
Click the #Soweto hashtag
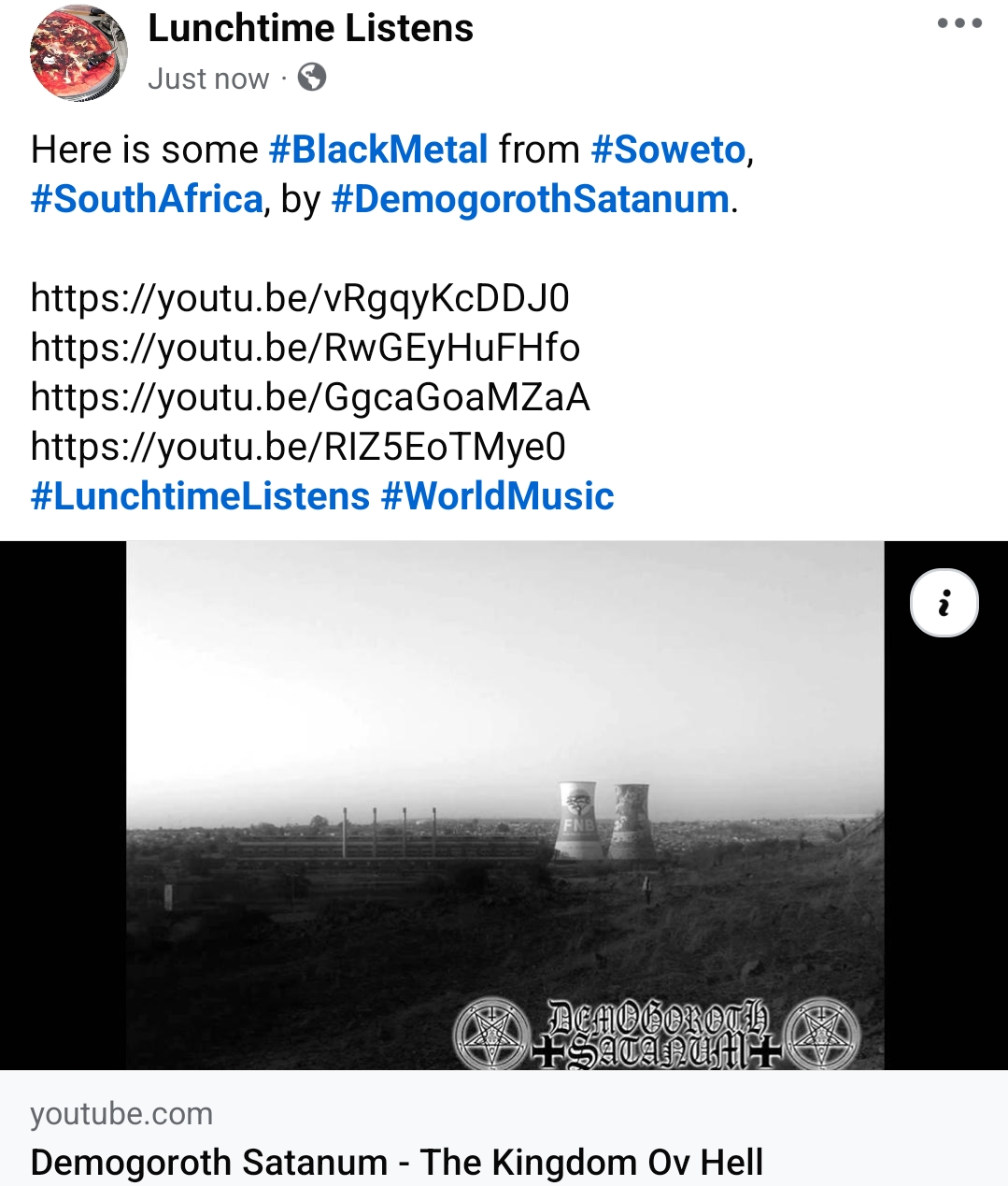669,150
